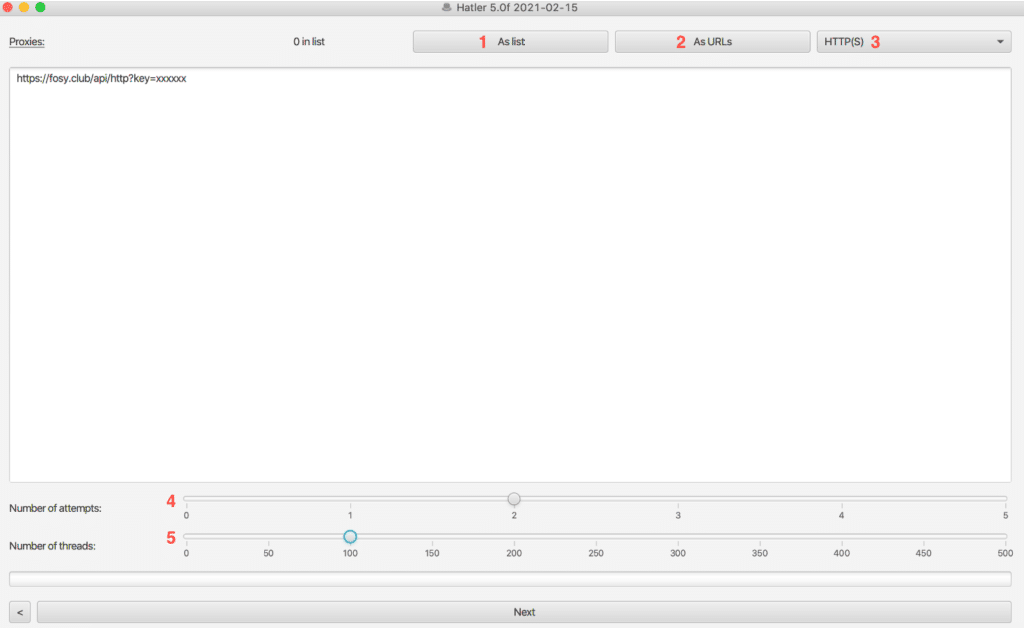Minimize window using the yellow button

point(24,7)
